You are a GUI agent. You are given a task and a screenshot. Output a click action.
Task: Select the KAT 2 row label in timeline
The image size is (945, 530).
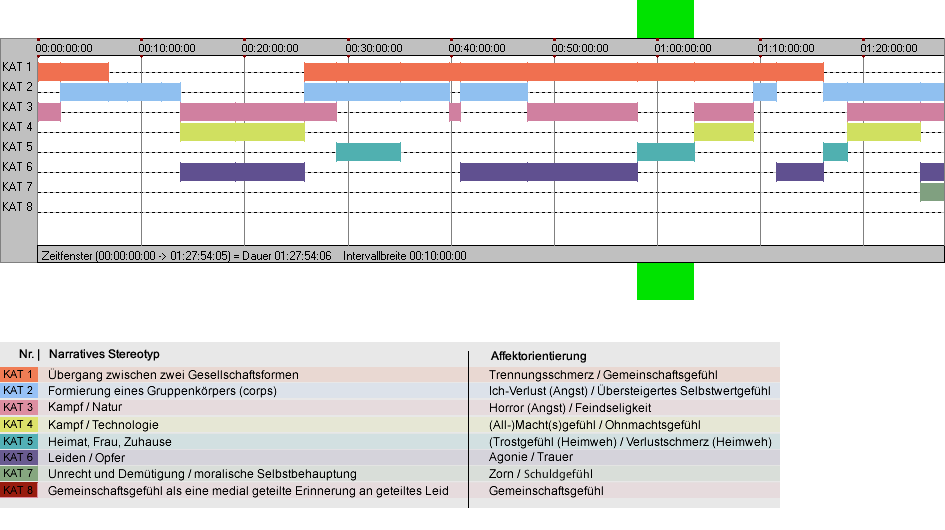(x=17, y=87)
